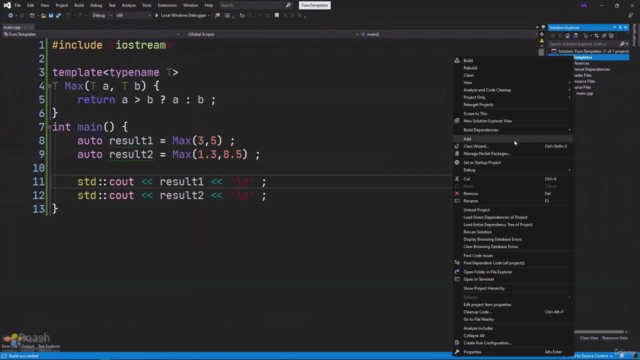The image size is (640, 360).
Task: Click the editor vertical scrollbar thumb
Action: pos(541,52)
